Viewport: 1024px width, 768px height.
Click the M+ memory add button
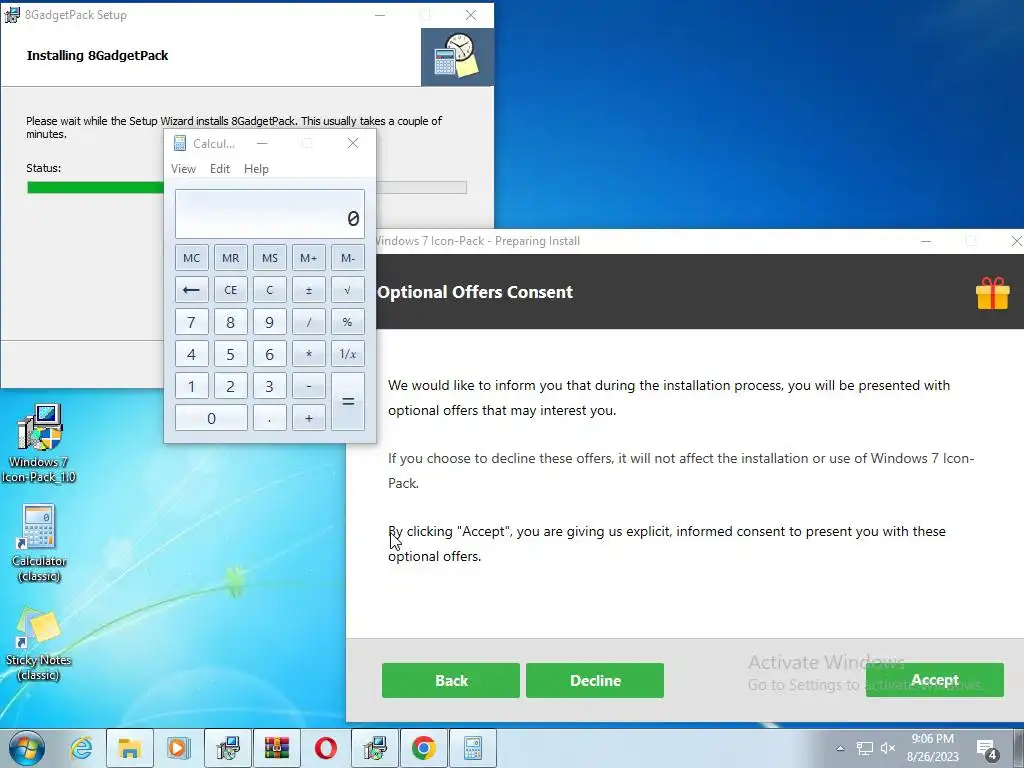[308, 258]
